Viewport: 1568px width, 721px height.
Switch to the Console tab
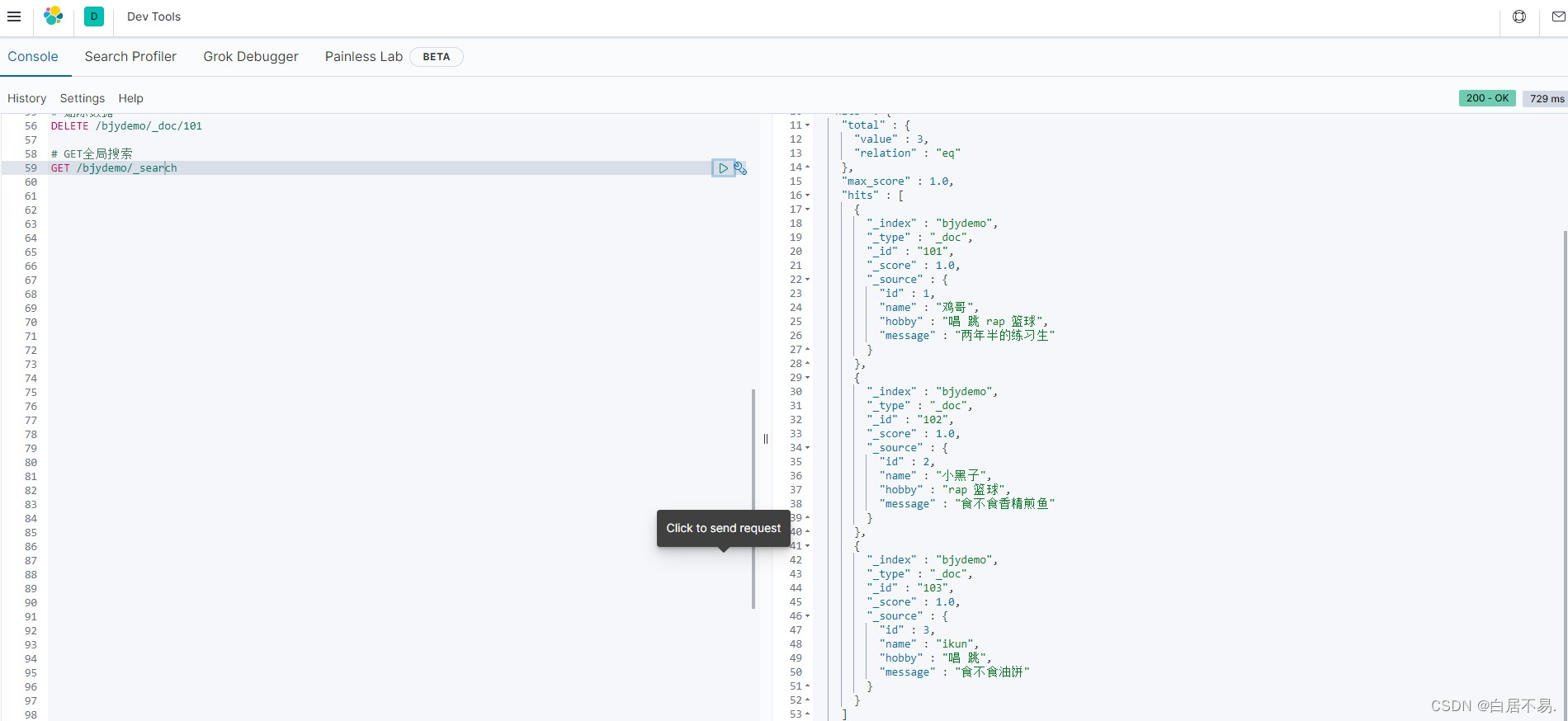[33, 56]
